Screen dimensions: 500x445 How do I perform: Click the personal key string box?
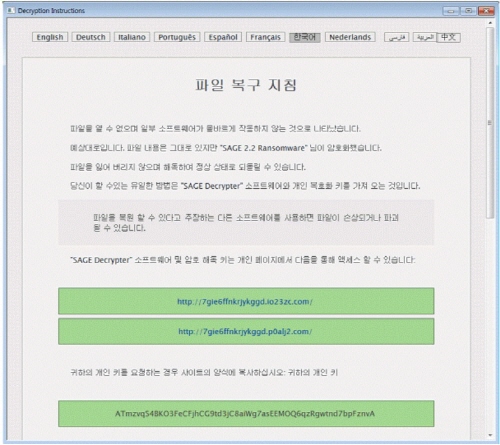(246, 414)
